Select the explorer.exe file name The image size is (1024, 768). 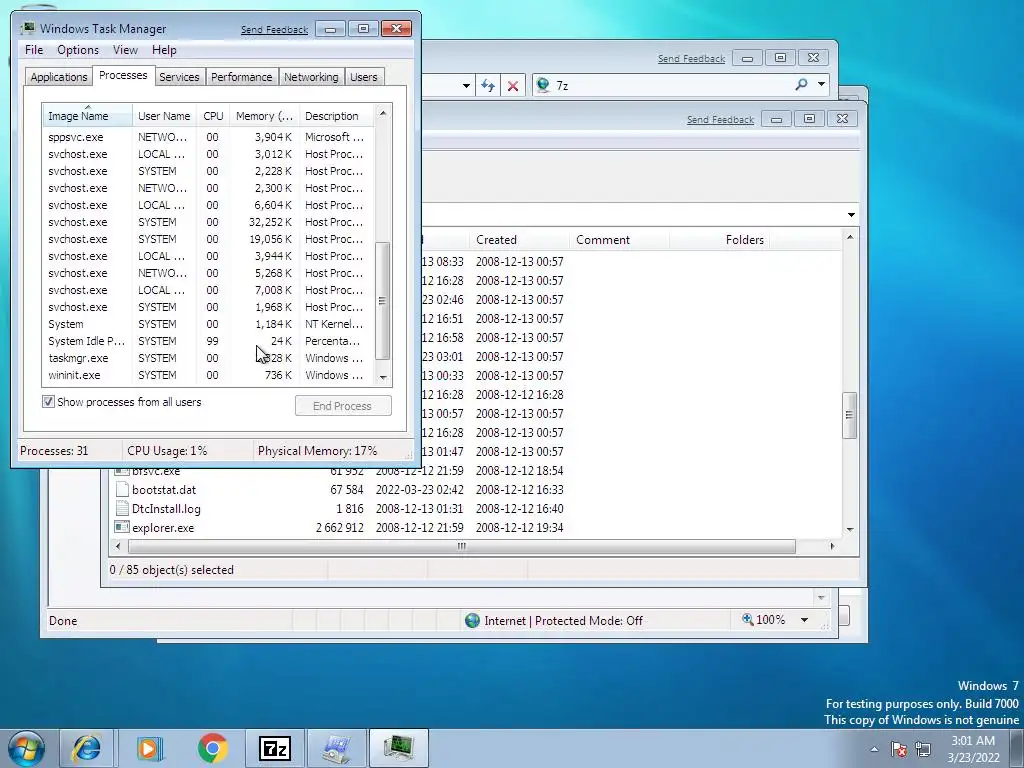click(163, 528)
